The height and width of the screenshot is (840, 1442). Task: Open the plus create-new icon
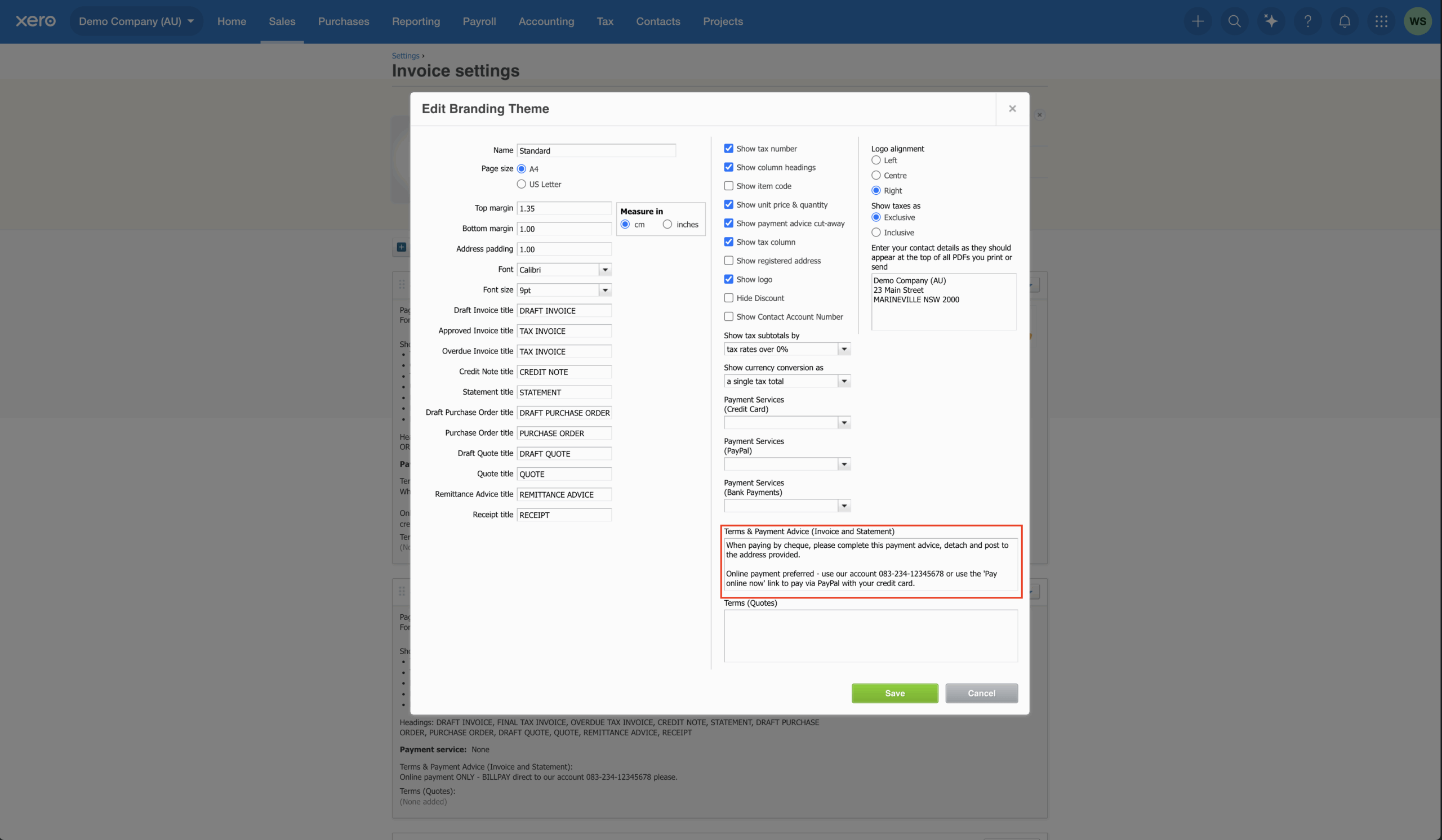click(x=1198, y=21)
